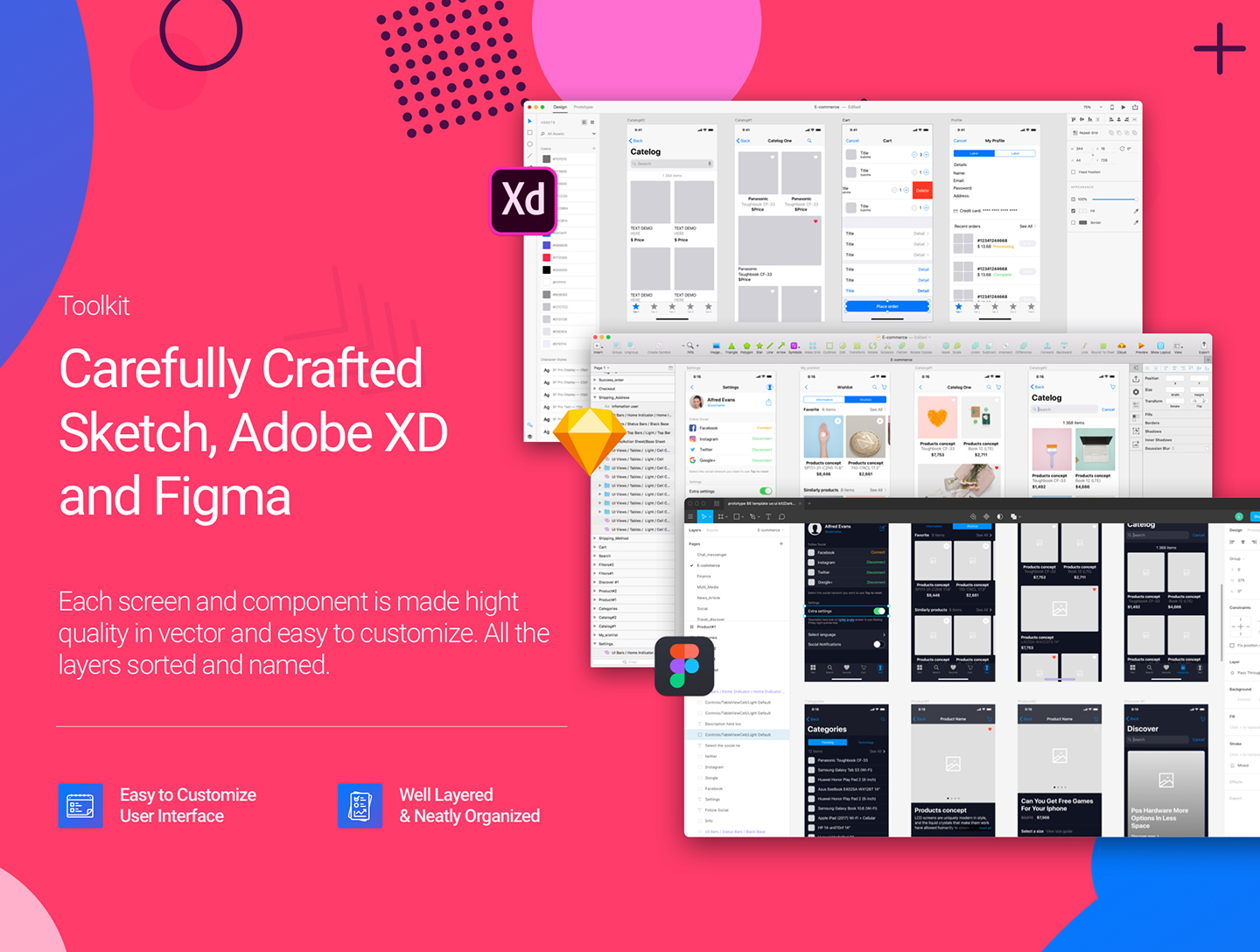The image size is (1260, 952).
Task: Select the Text tool in Figma toolbar
Action: pos(768,517)
